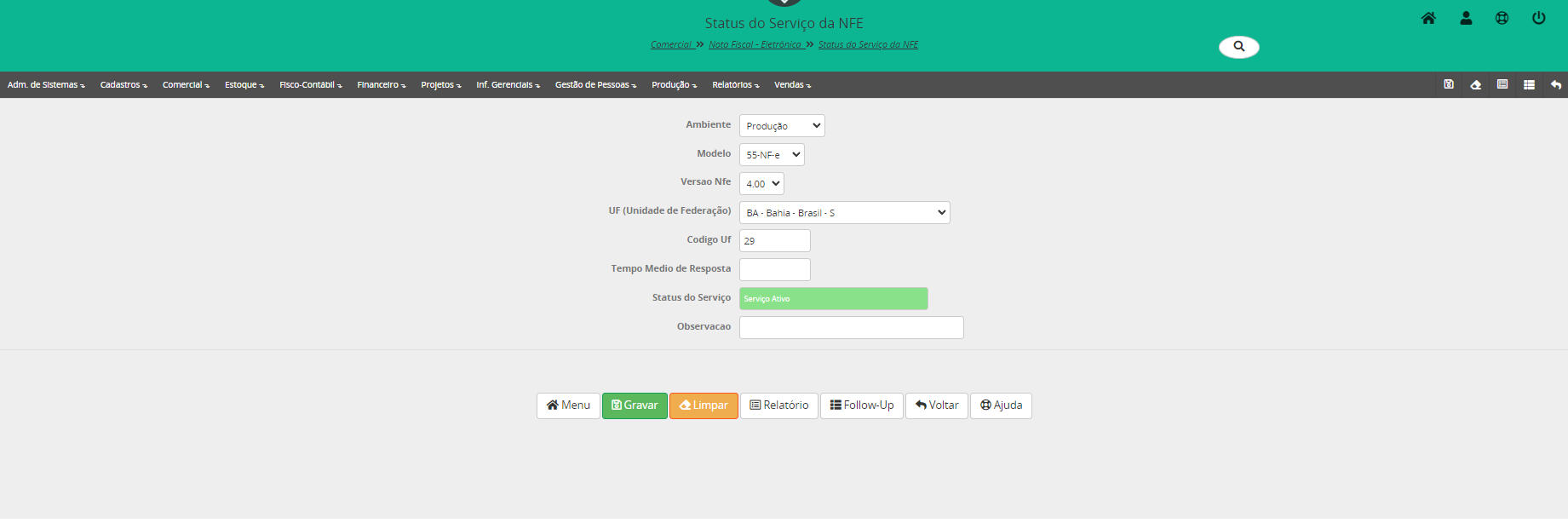Open the Fisco-Contábil menu
This screenshot has height=529, width=1568.
310,85
